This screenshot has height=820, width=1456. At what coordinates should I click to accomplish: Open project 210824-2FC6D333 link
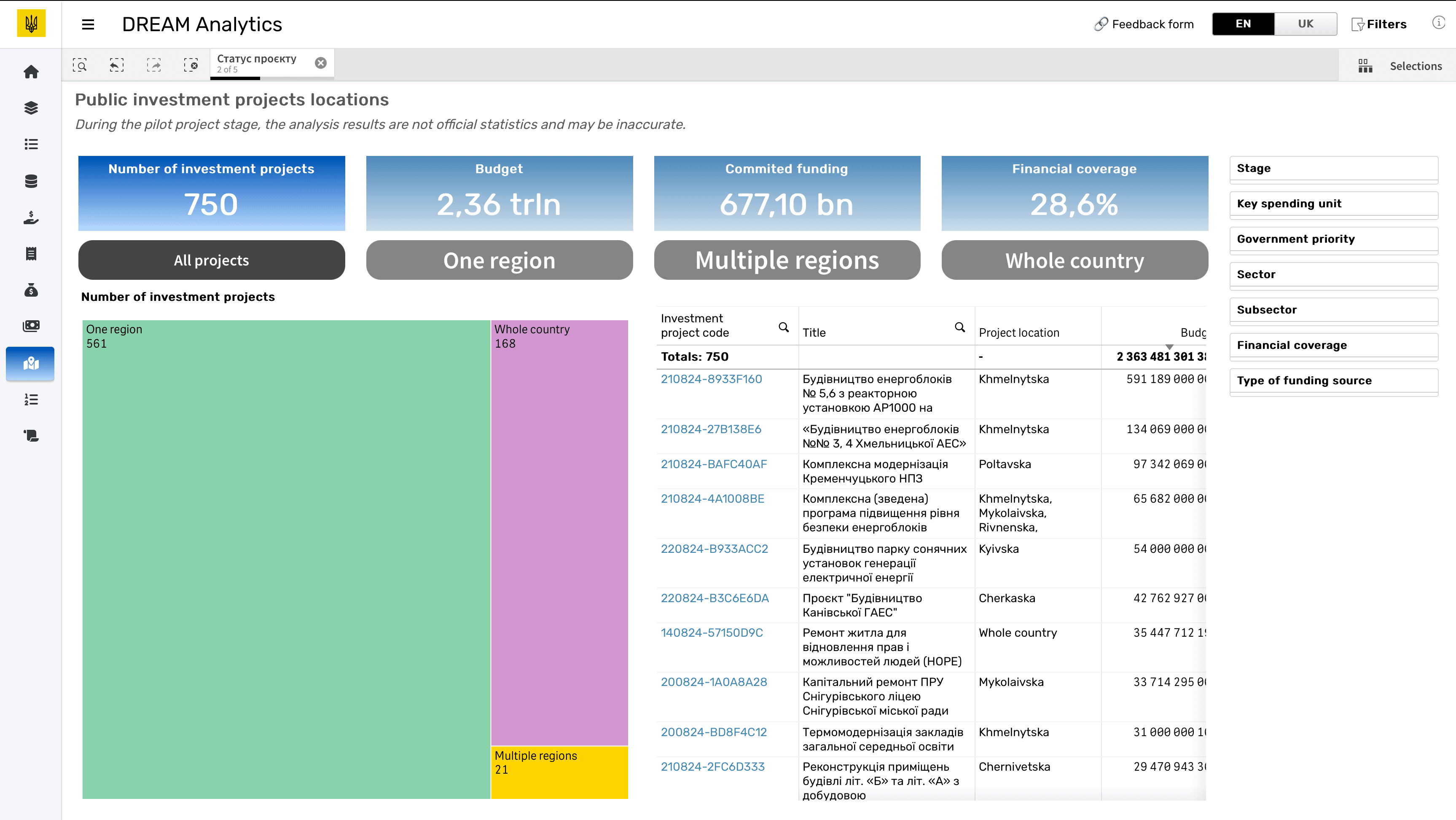[713, 767]
